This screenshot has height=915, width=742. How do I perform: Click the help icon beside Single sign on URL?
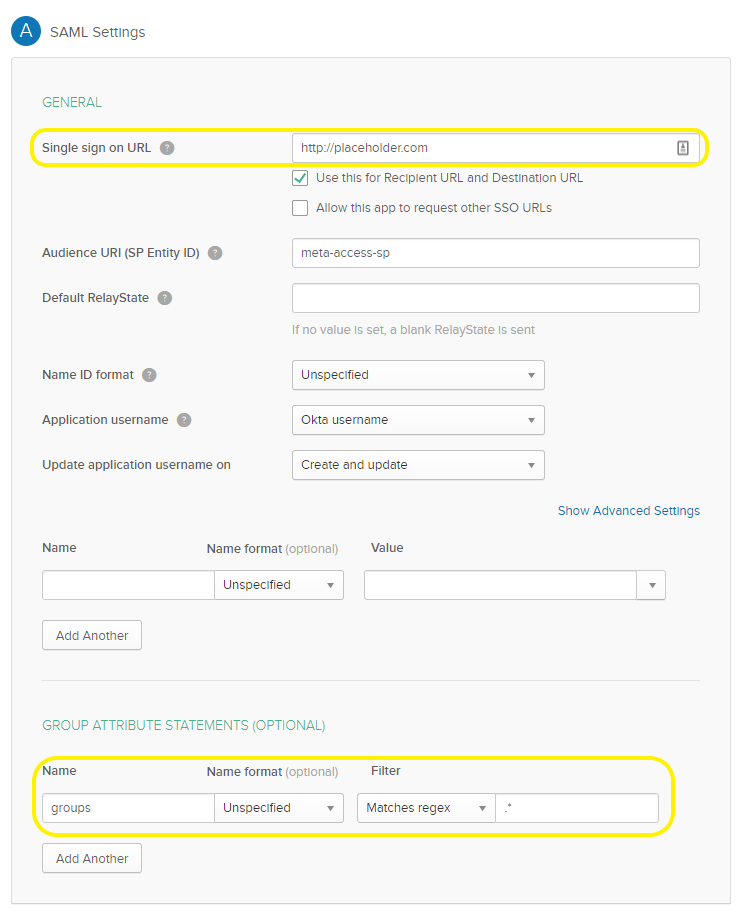click(x=167, y=148)
